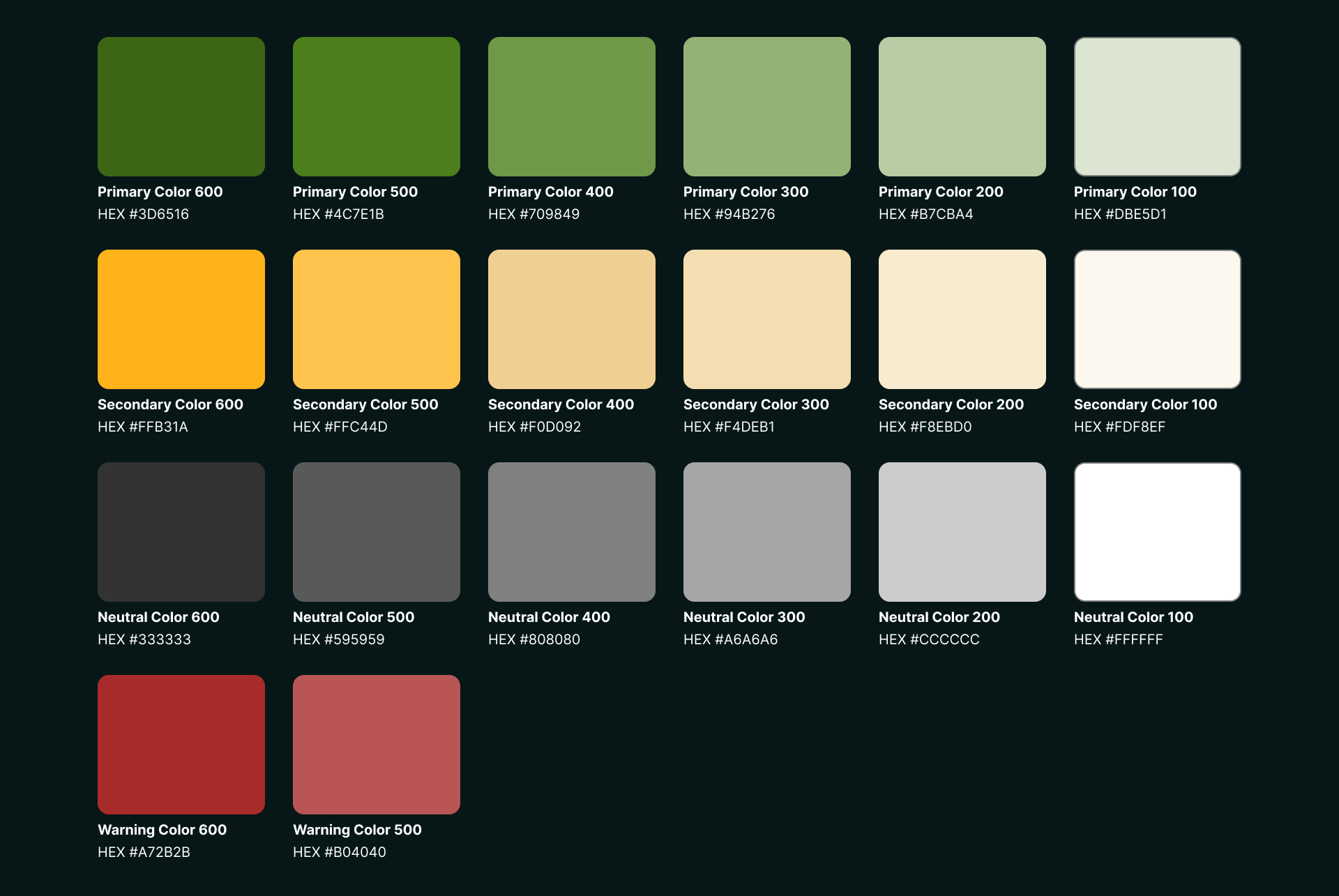The image size is (1339, 896).
Task: Select the Secondary Color 100 swatch
Action: [1158, 319]
